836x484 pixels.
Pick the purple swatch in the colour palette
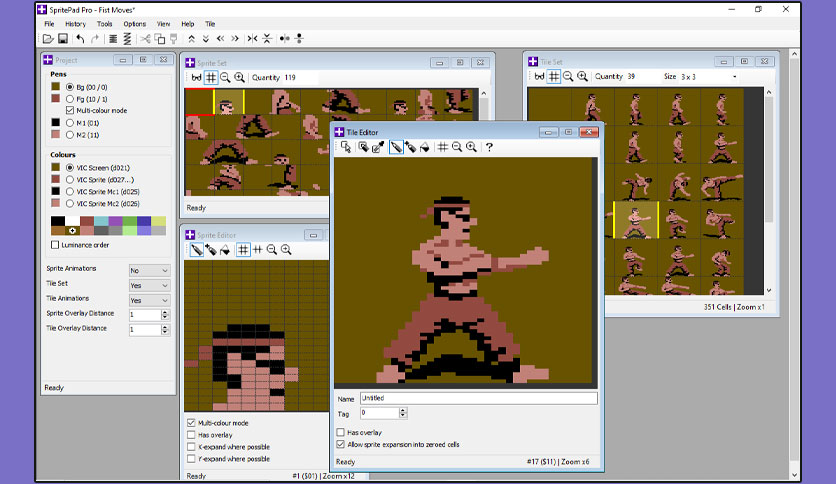pyautogui.click(x=116, y=221)
